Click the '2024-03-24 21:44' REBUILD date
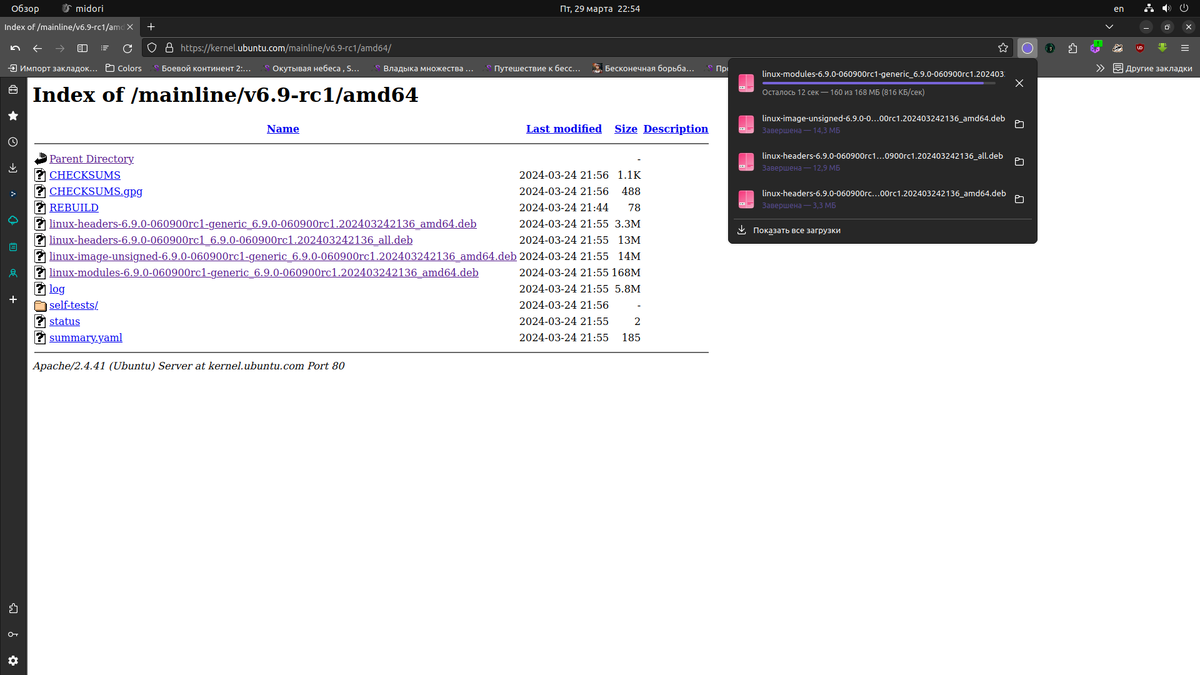 563,207
